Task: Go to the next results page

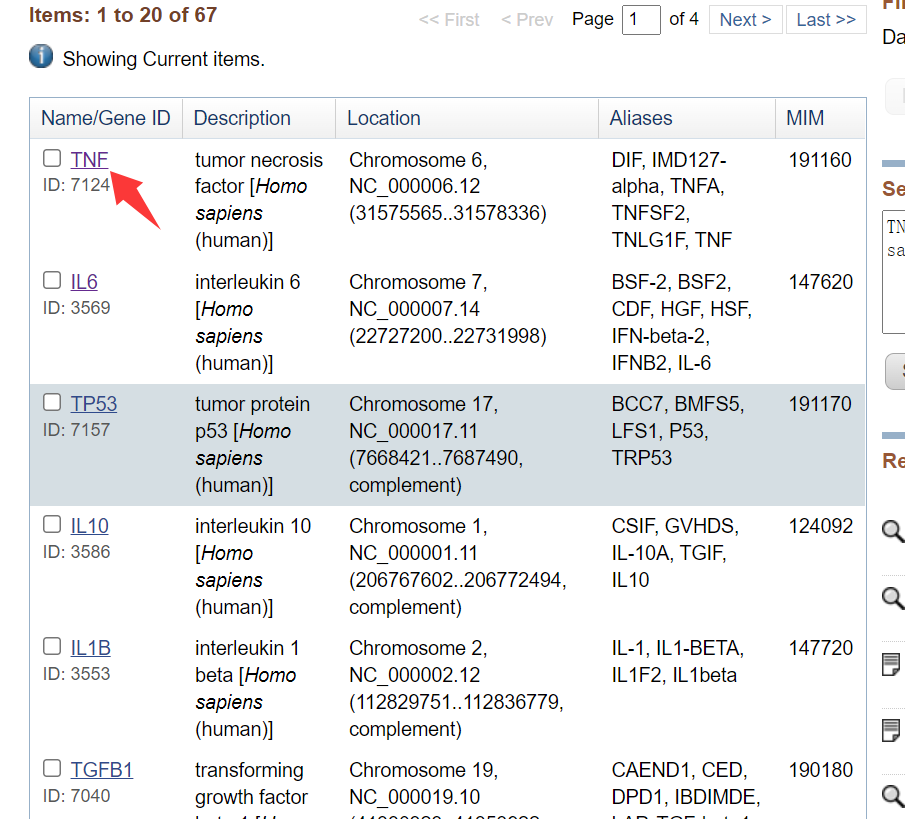Action: (x=745, y=20)
